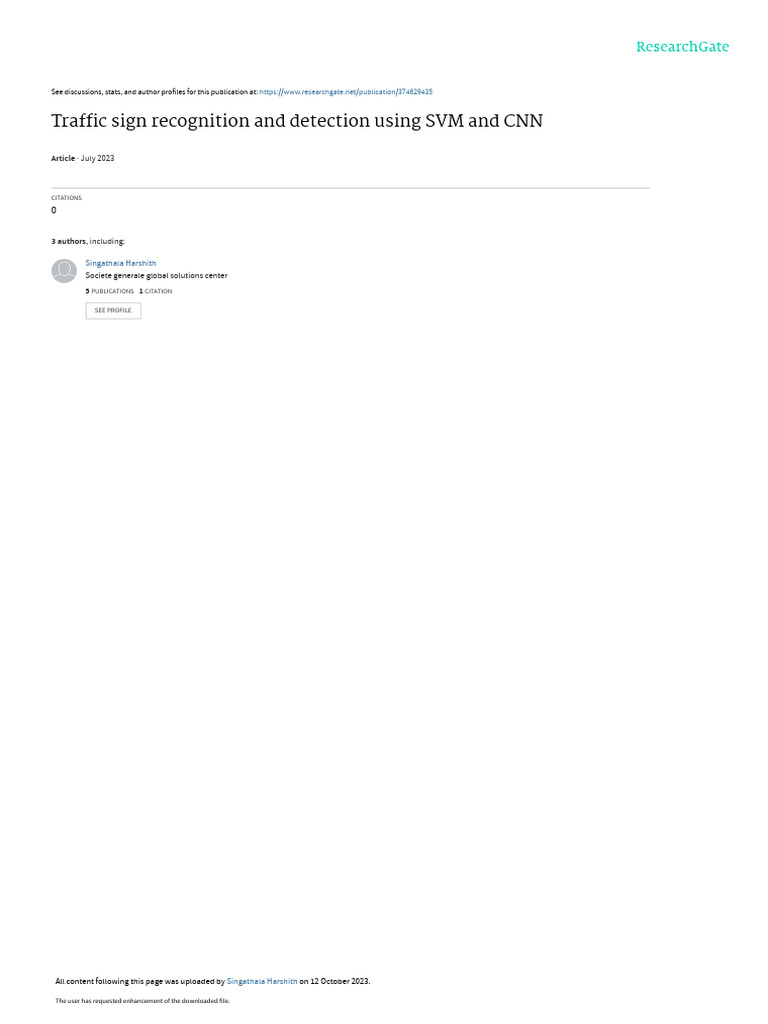Viewport: 768px width, 1024px height.
Task: Click the Article type label
Action: coord(63,159)
